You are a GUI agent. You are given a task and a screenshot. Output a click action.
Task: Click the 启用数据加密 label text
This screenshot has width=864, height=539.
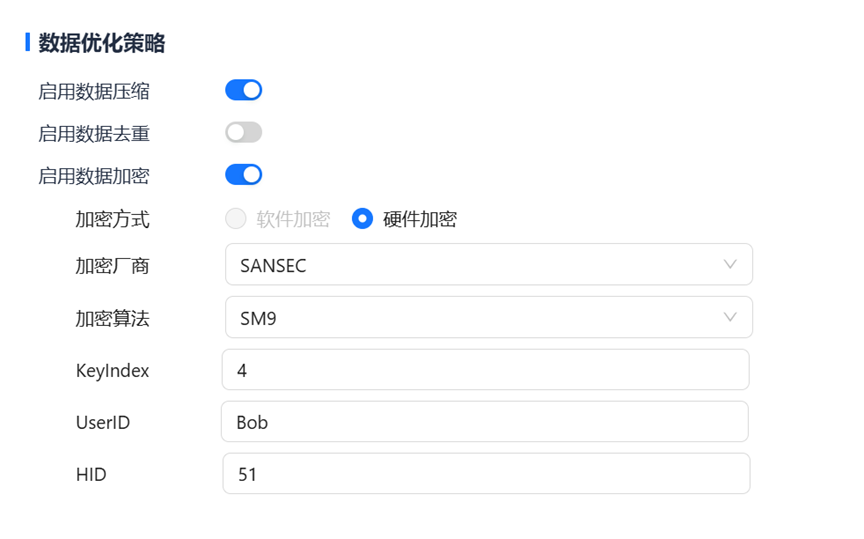(x=94, y=176)
